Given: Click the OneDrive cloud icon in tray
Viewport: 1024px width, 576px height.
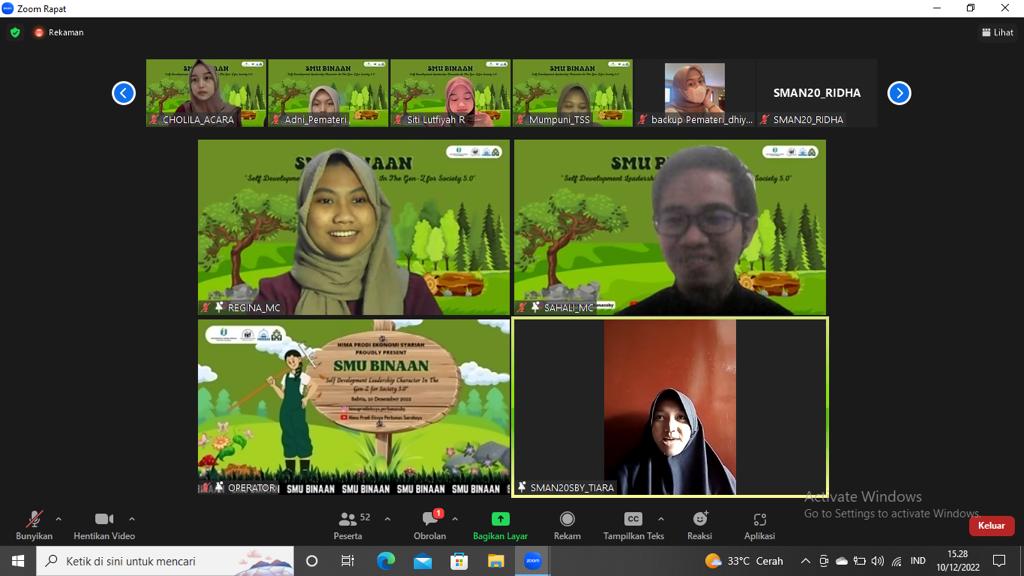Looking at the screenshot, I should (842, 561).
